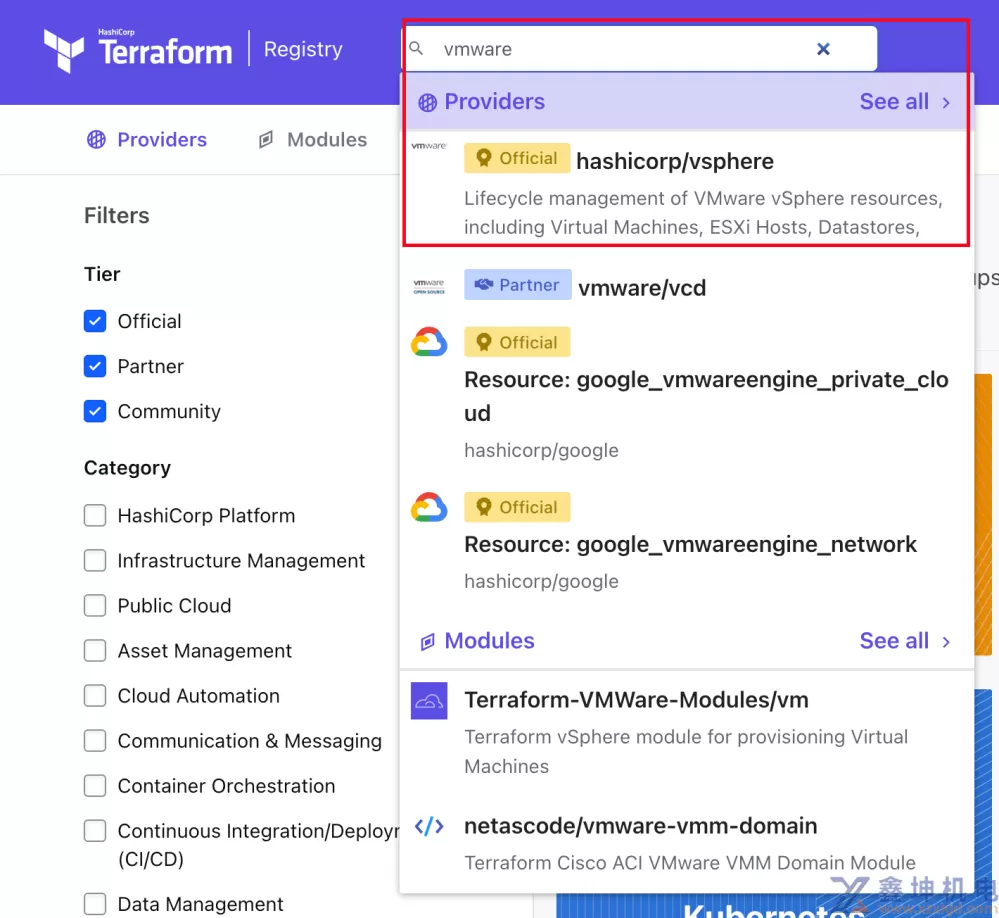This screenshot has height=918, width=999.
Task: Check the Continuous Integration/Deployment category
Action: tap(95, 831)
